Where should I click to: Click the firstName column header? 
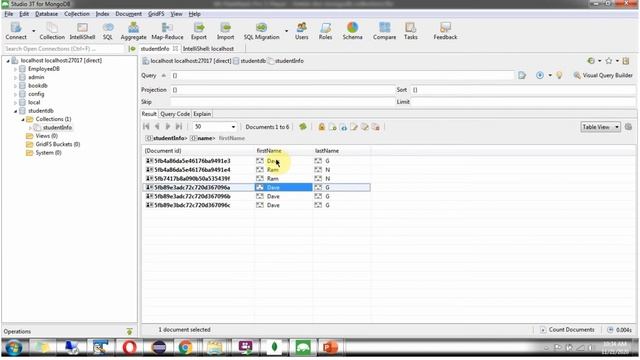pos(269,151)
